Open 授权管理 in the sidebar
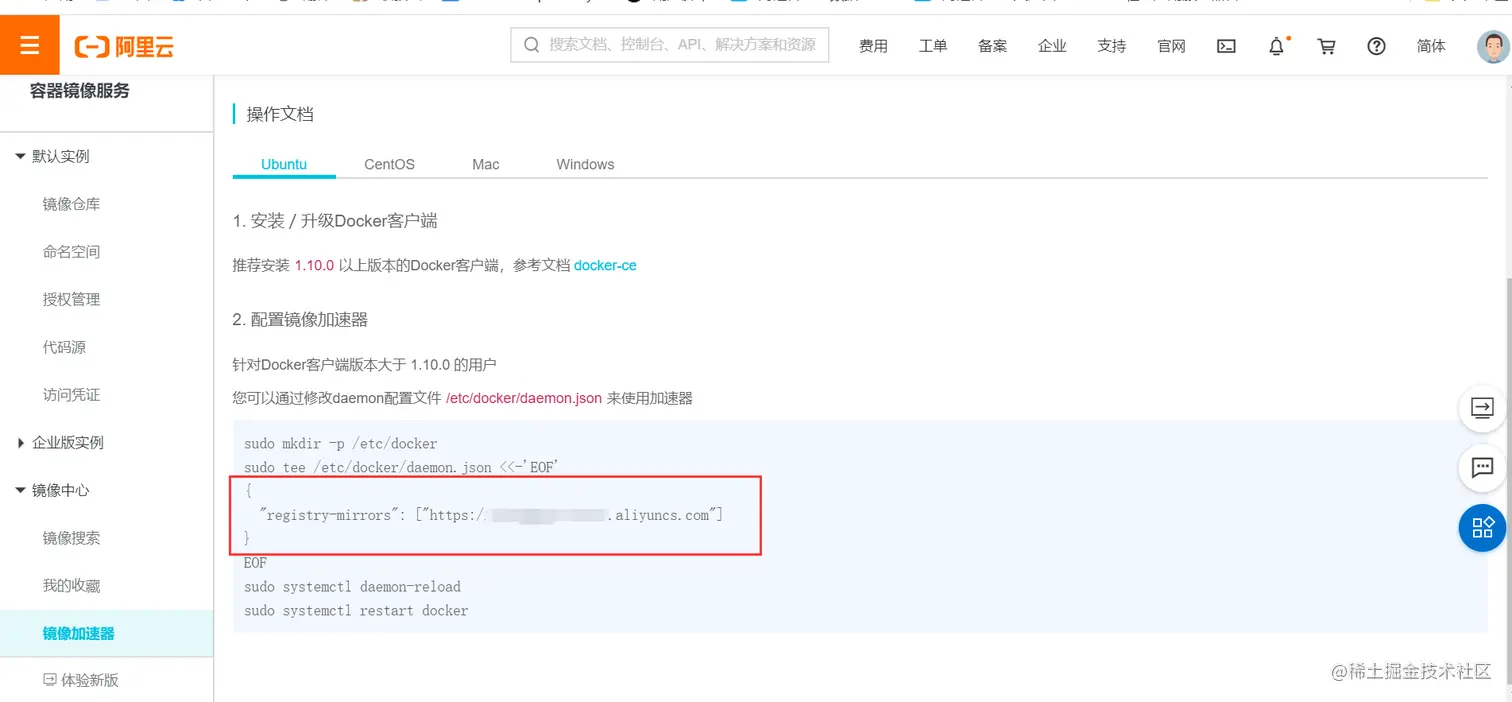 coord(71,299)
